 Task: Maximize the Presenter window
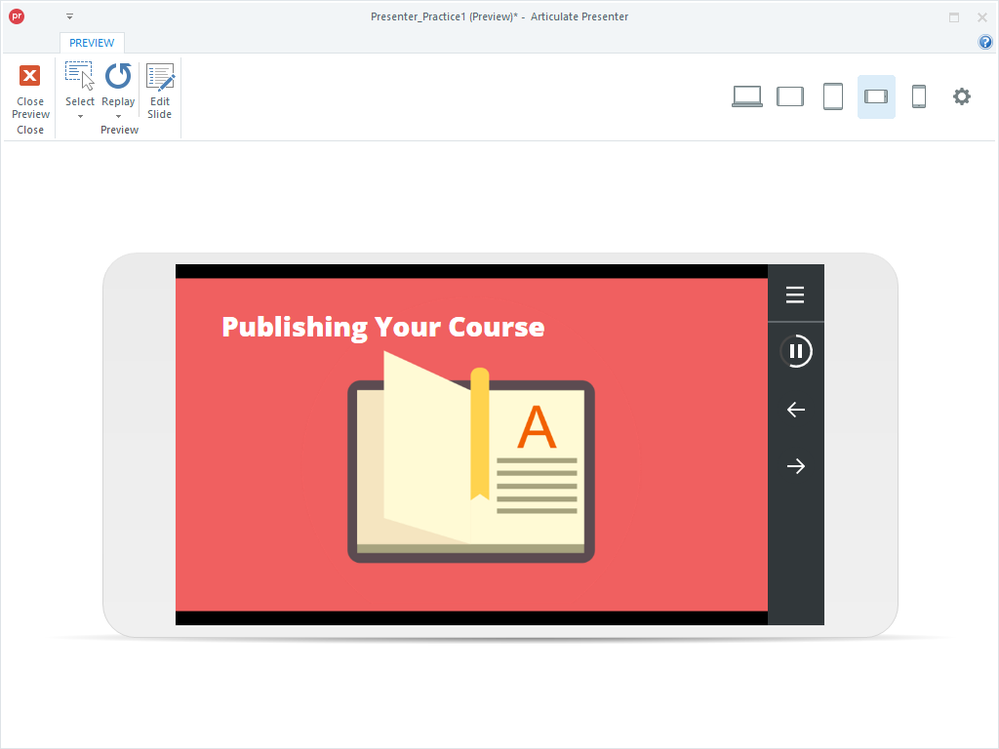954,17
